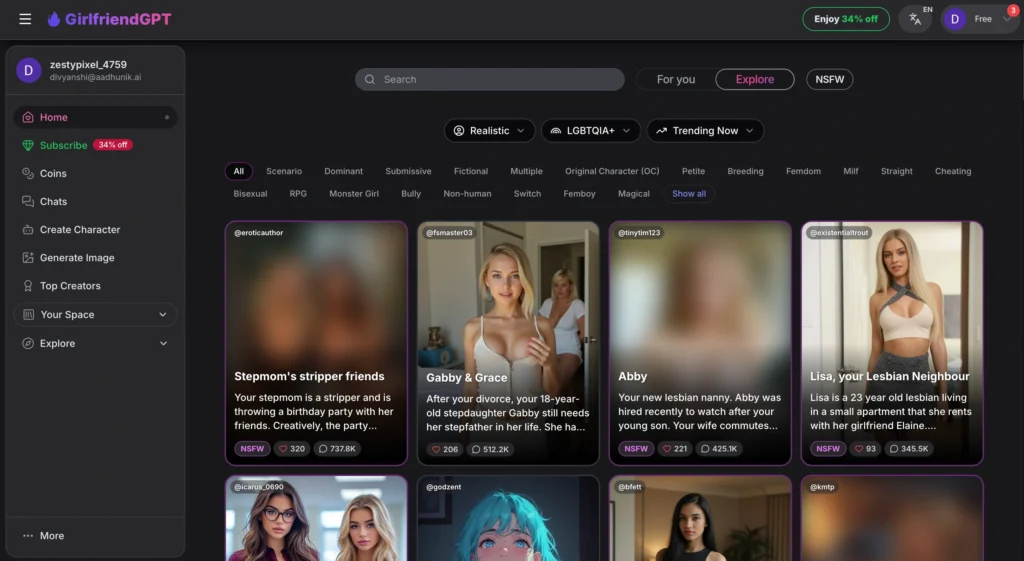Click the purple D avatar in header
This screenshot has width=1024, height=561.
pos(954,19)
